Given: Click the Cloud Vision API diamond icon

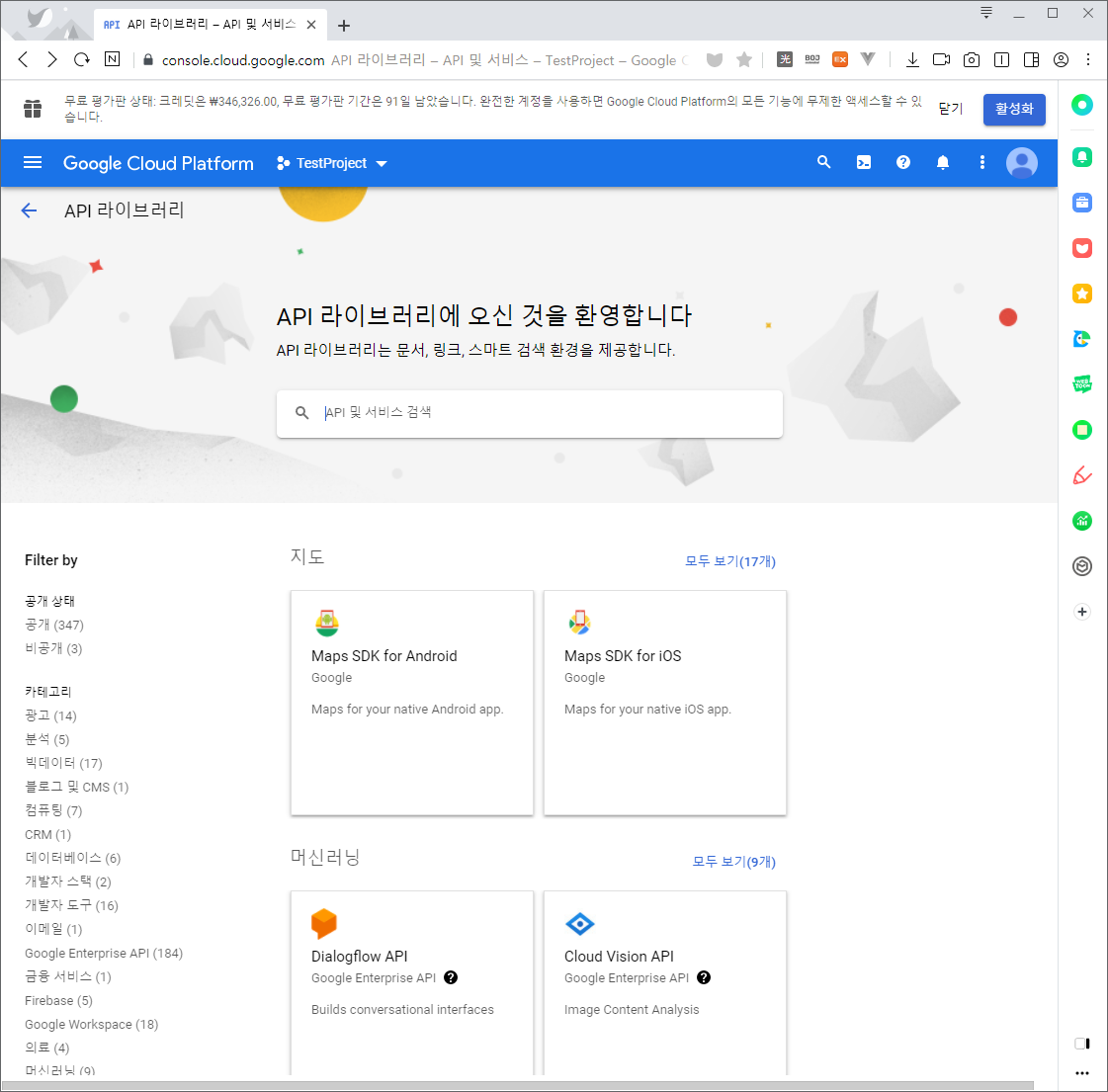Looking at the screenshot, I should 579,923.
